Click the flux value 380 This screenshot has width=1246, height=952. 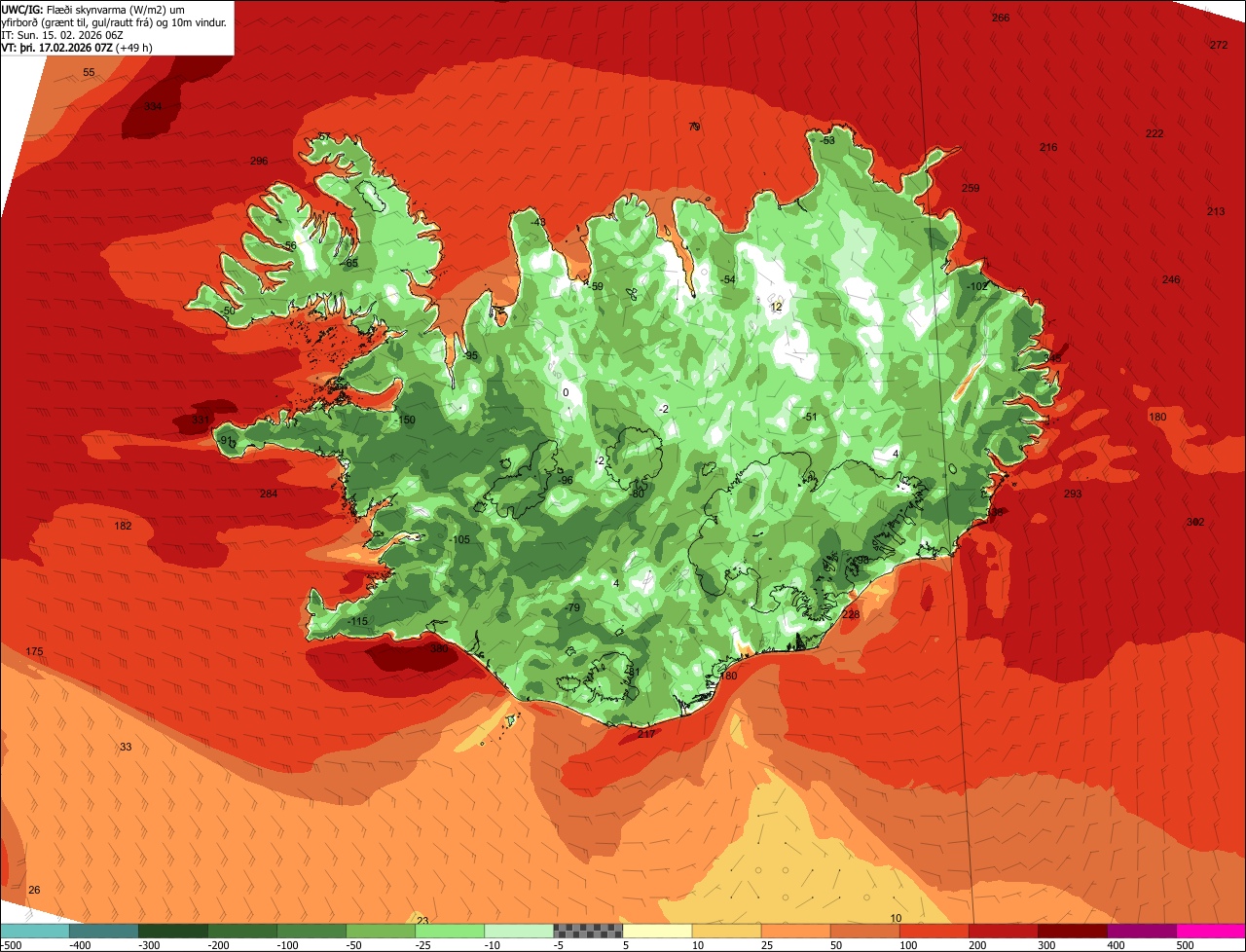439,648
